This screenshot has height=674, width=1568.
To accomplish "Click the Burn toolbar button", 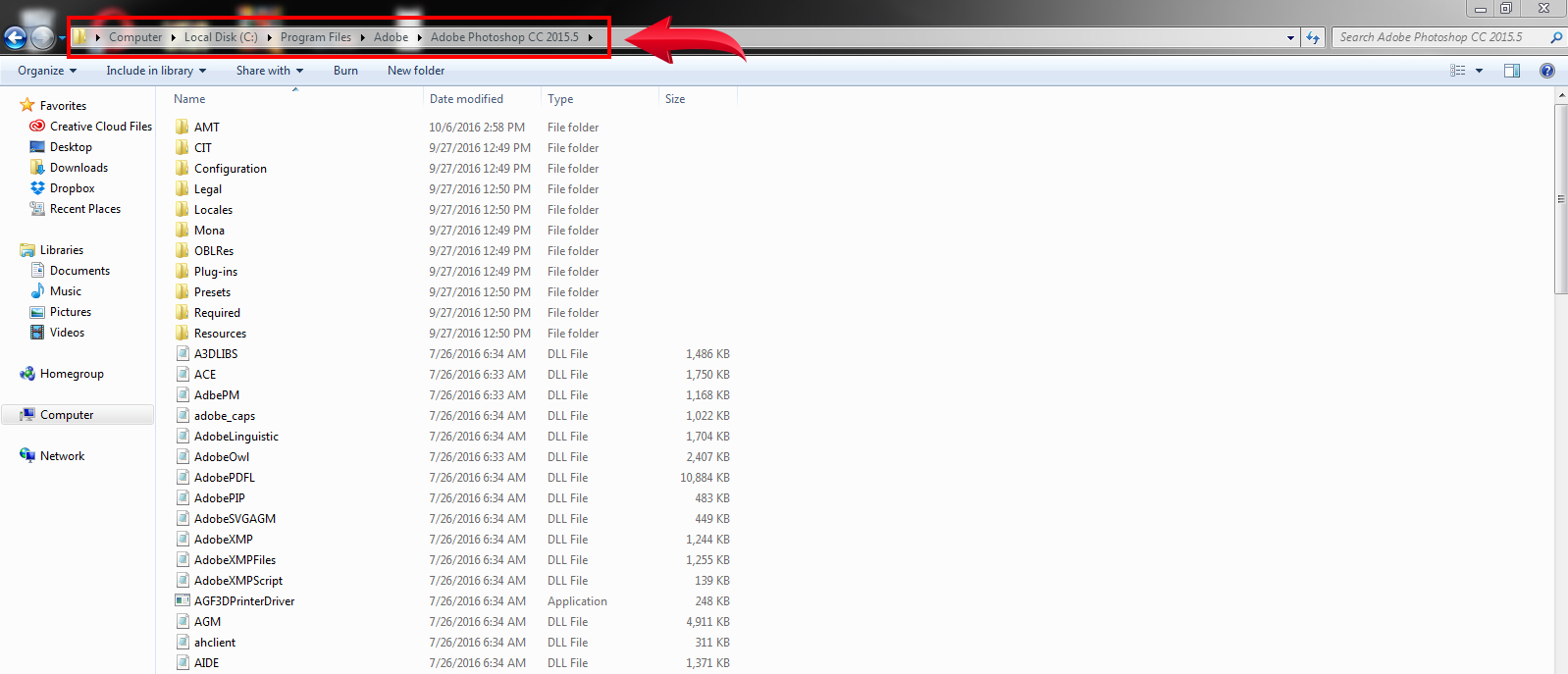I will [x=345, y=71].
